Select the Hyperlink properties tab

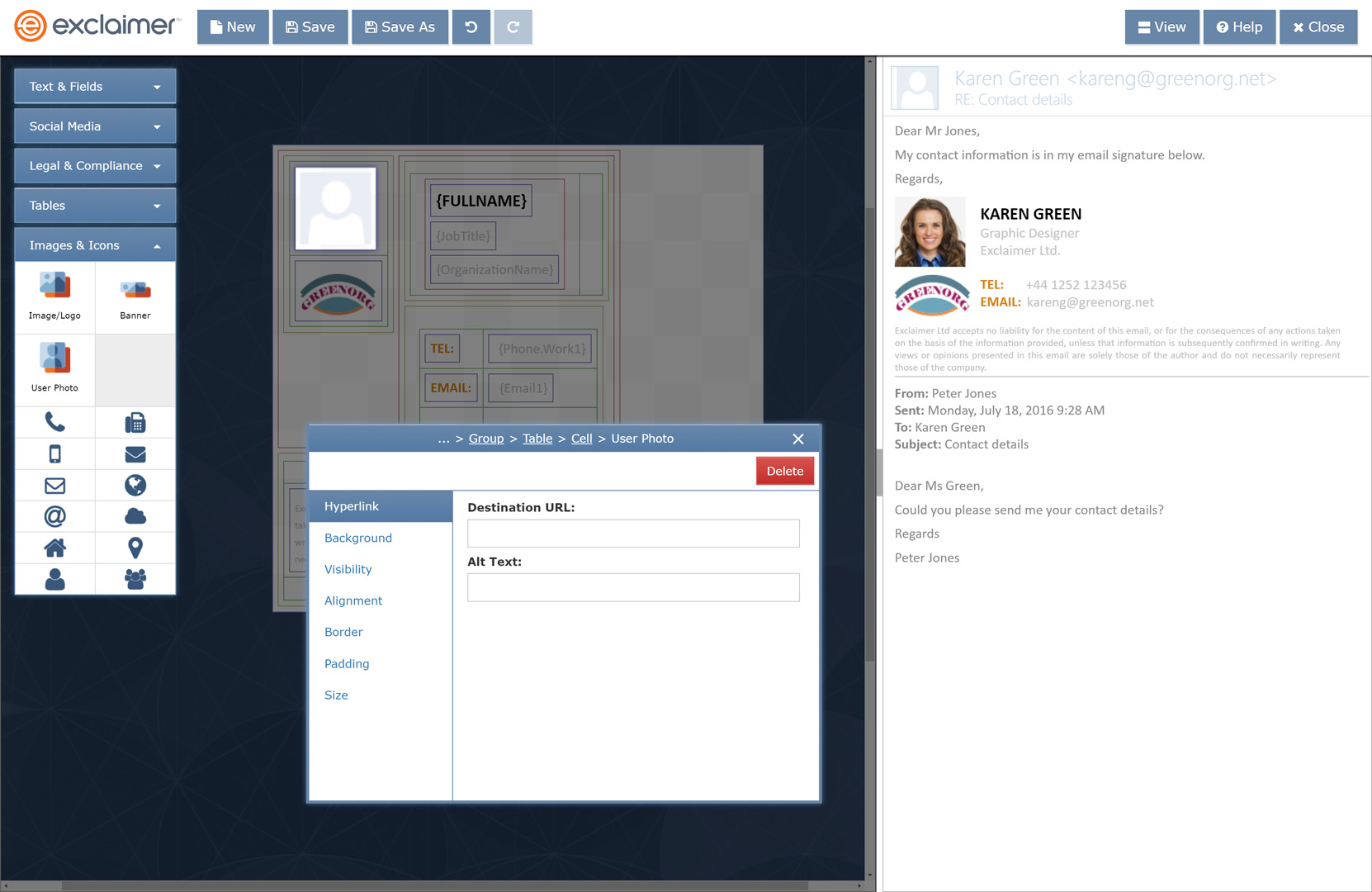[381, 506]
